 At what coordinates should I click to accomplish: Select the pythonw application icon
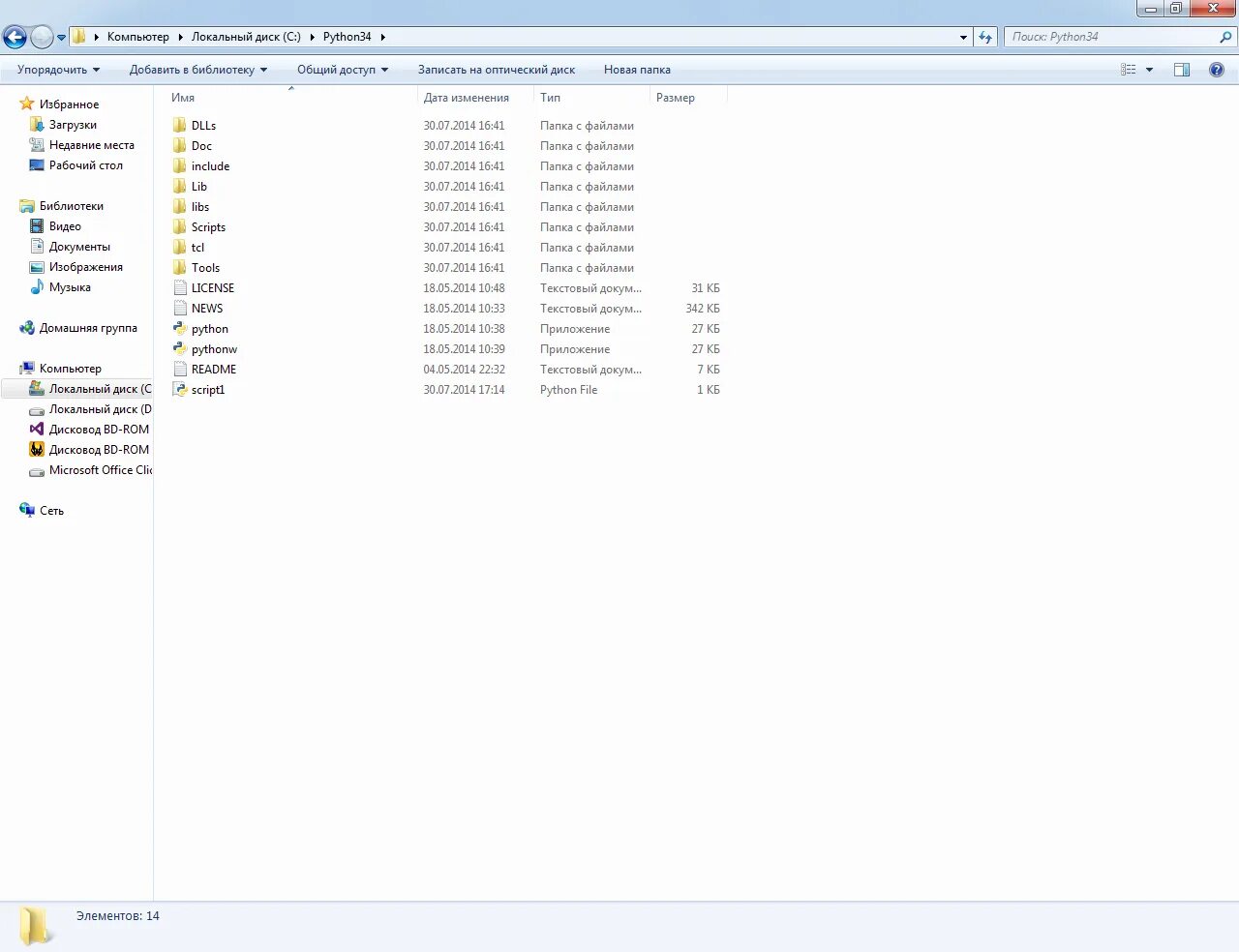pos(180,349)
